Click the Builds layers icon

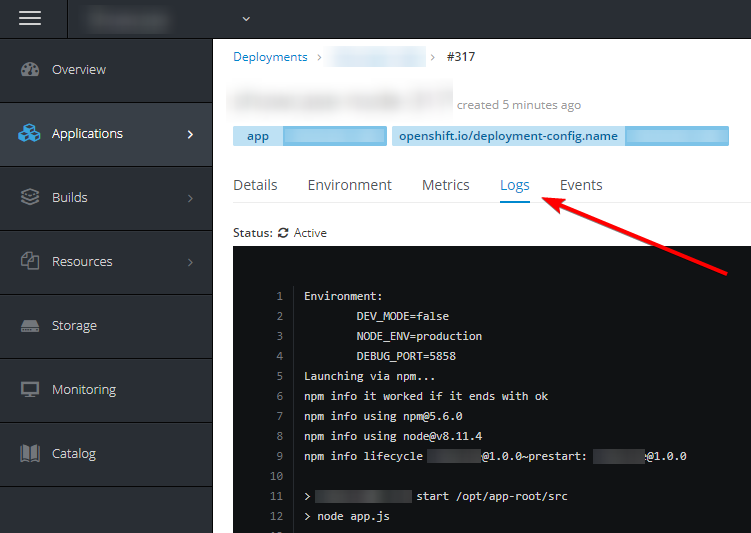[x=30, y=197]
